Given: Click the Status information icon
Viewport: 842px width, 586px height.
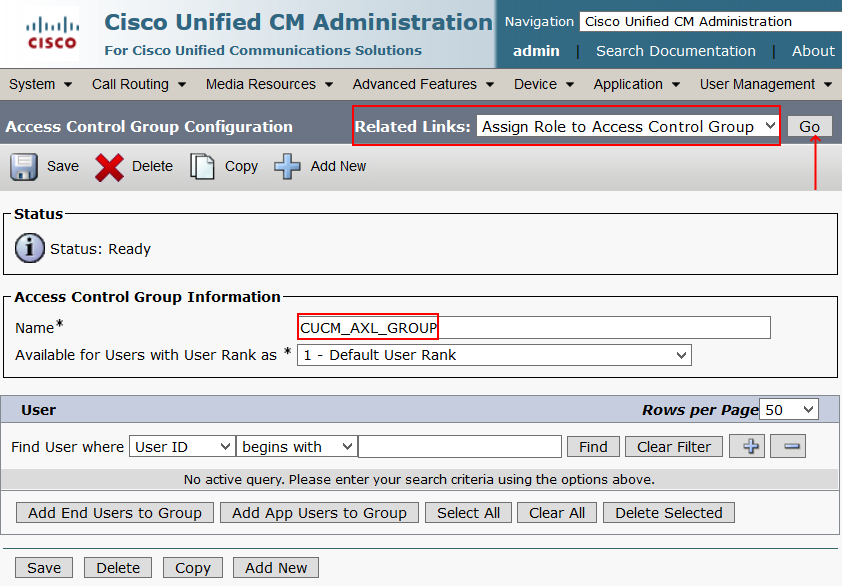Looking at the screenshot, I should [30, 248].
